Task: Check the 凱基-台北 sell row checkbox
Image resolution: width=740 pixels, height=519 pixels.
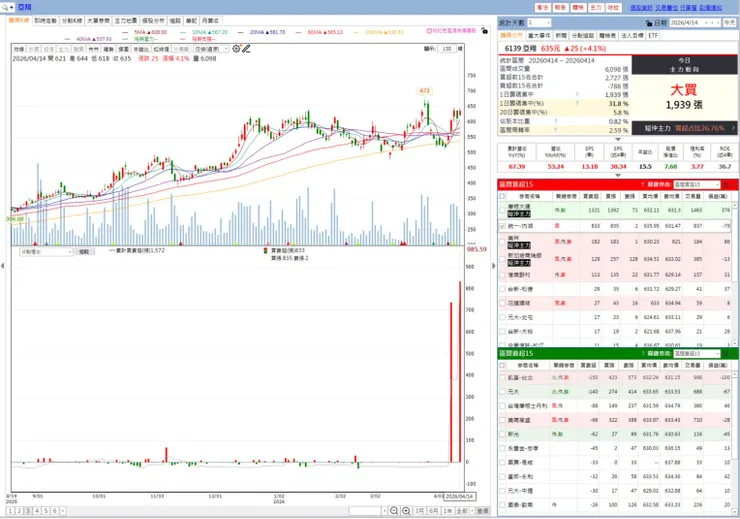Action: (502, 377)
